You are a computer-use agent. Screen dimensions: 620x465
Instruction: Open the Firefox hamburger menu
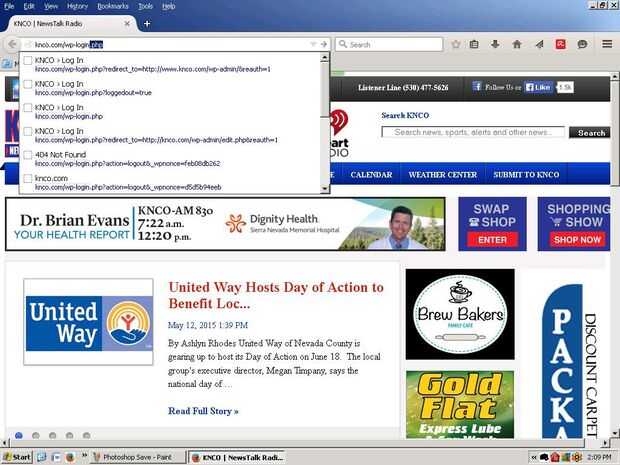click(x=607, y=44)
